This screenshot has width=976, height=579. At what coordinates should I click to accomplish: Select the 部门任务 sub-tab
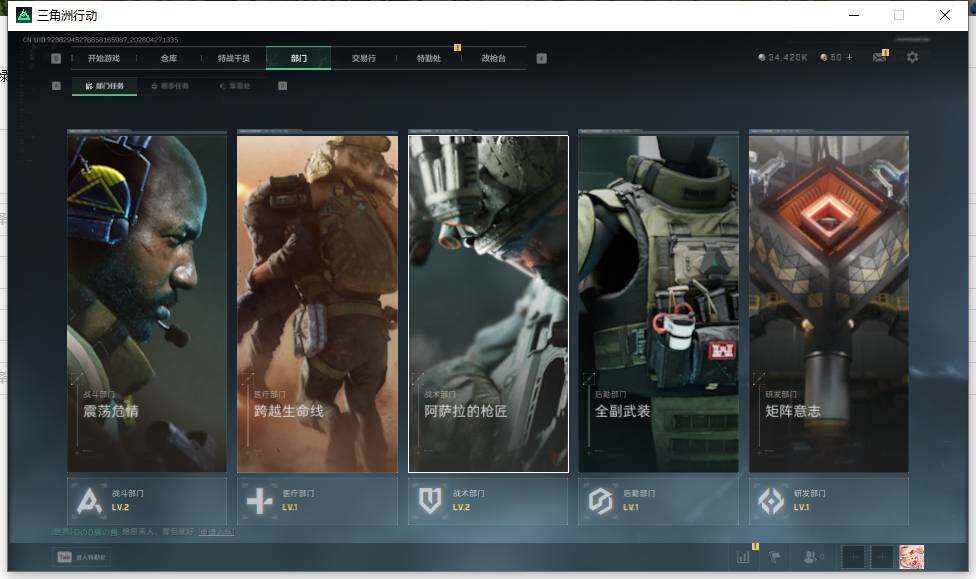pos(105,86)
